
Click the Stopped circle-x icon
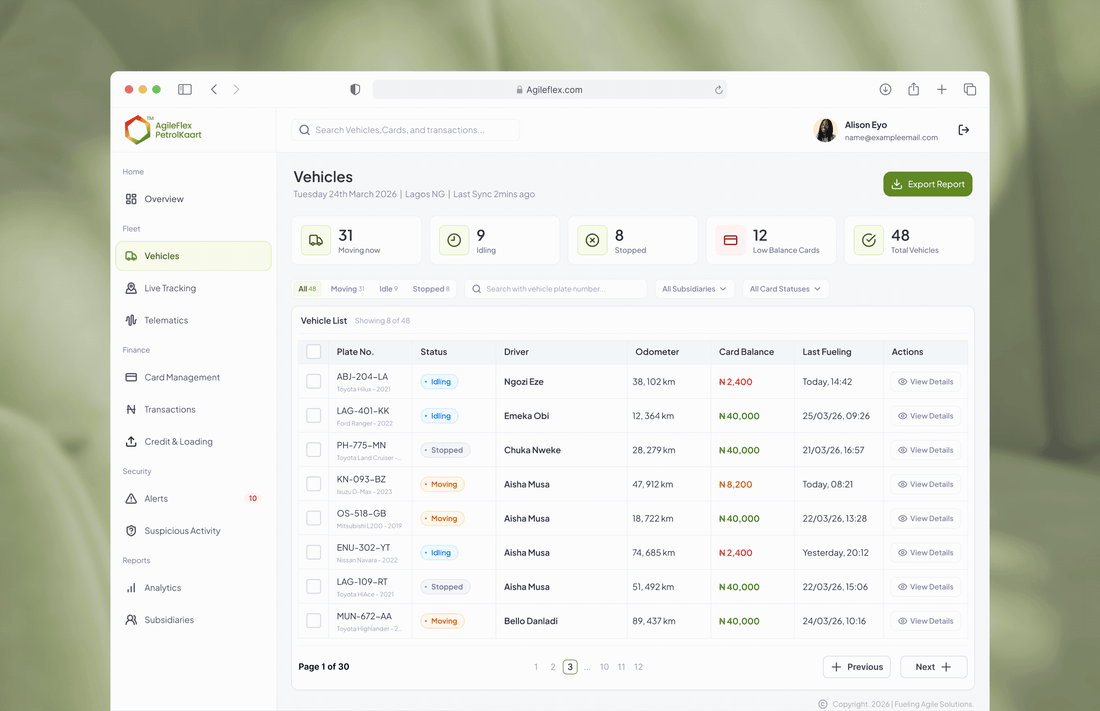coord(592,240)
